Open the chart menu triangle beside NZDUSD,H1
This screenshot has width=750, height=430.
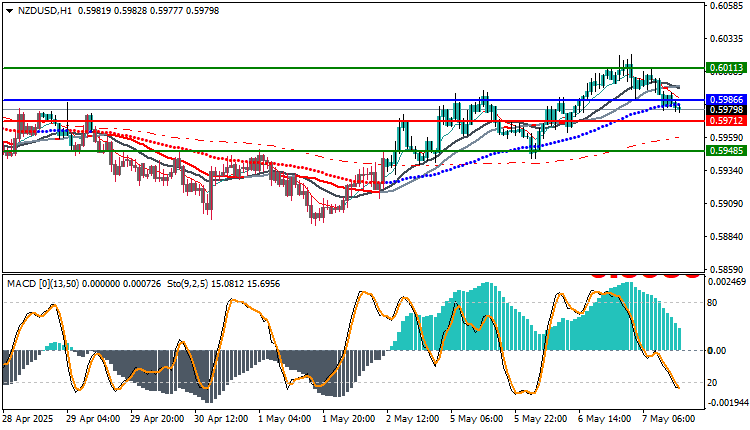pyautogui.click(x=10, y=11)
